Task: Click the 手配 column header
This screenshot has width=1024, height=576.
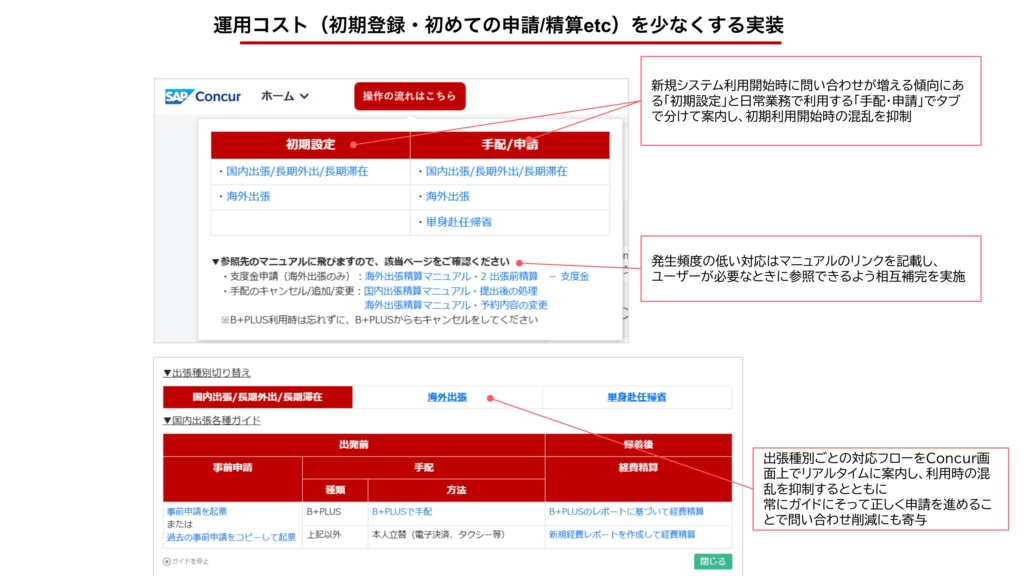Action: coord(423,468)
